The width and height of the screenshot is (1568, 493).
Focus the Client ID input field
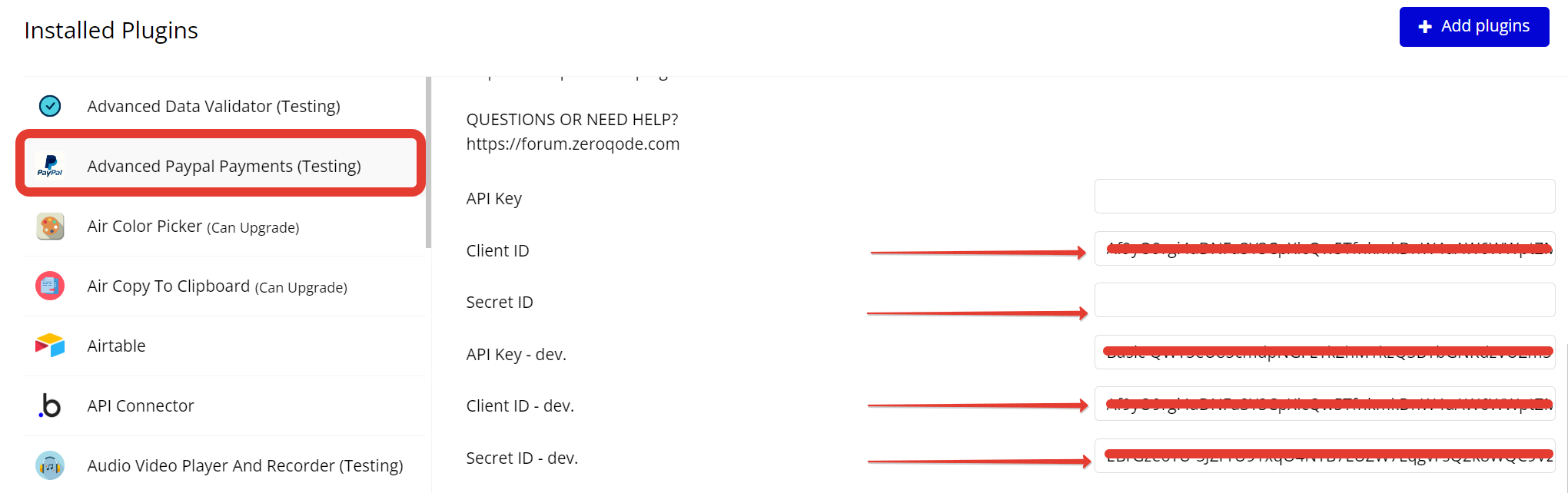(1324, 249)
